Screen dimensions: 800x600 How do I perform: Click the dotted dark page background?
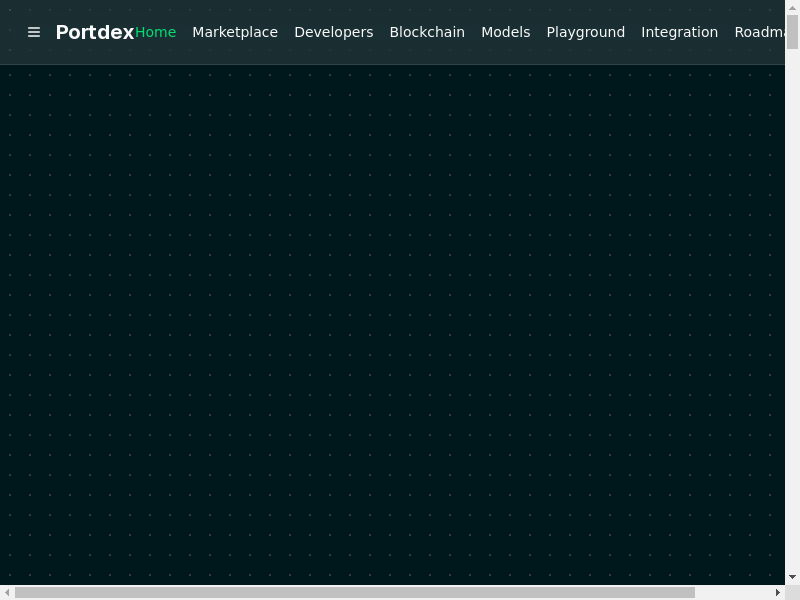point(400,320)
